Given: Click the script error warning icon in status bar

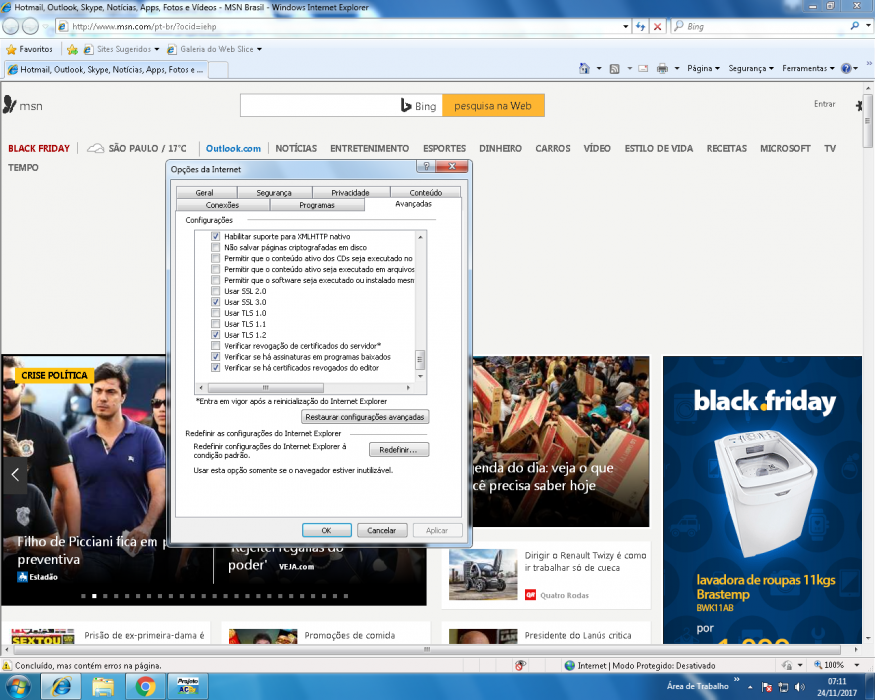Looking at the screenshot, I should click(x=7, y=665).
